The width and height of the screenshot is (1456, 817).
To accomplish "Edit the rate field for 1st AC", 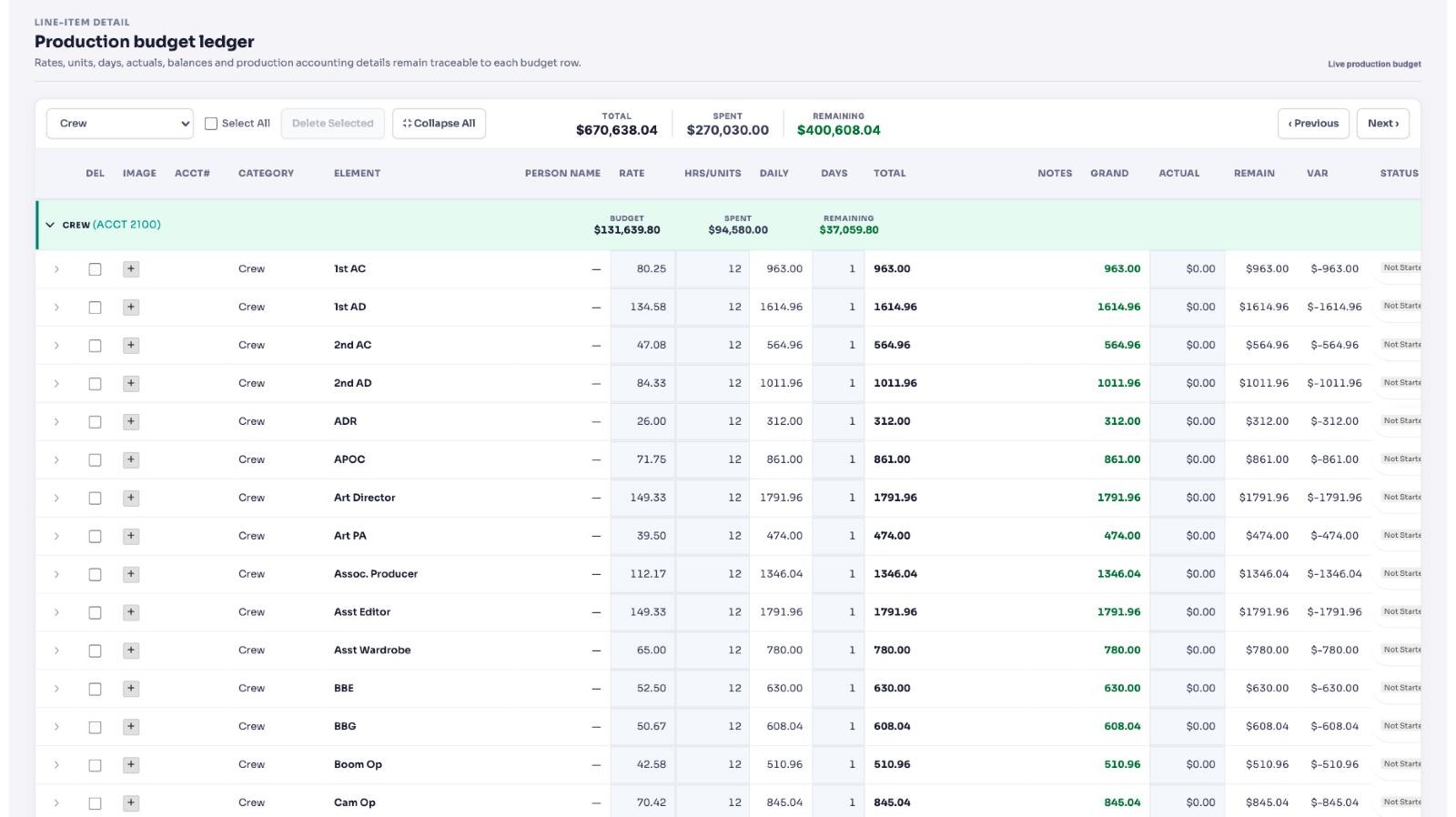I will pyautogui.click(x=642, y=269).
